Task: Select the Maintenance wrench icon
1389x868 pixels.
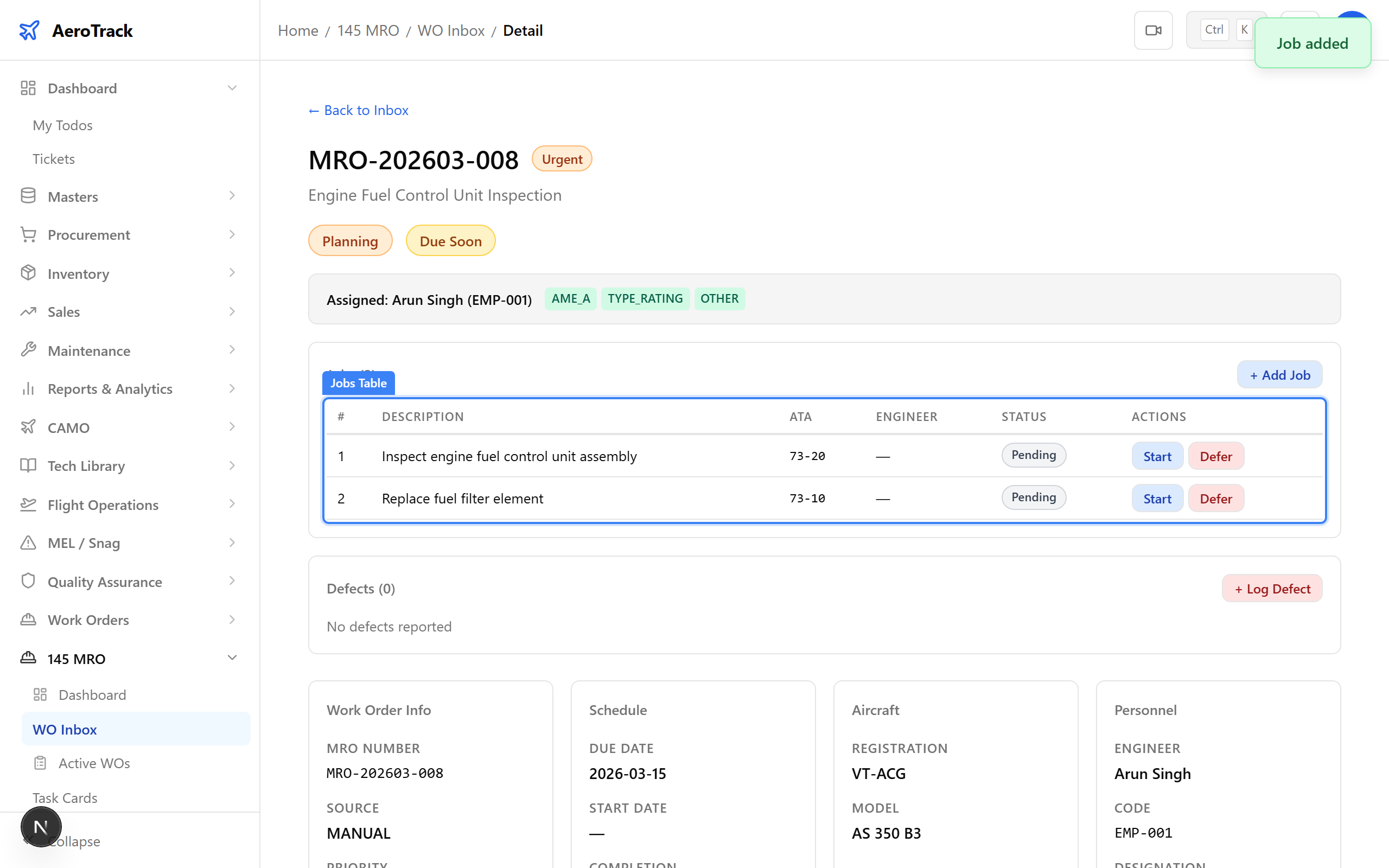Action: click(x=28, y=350)
